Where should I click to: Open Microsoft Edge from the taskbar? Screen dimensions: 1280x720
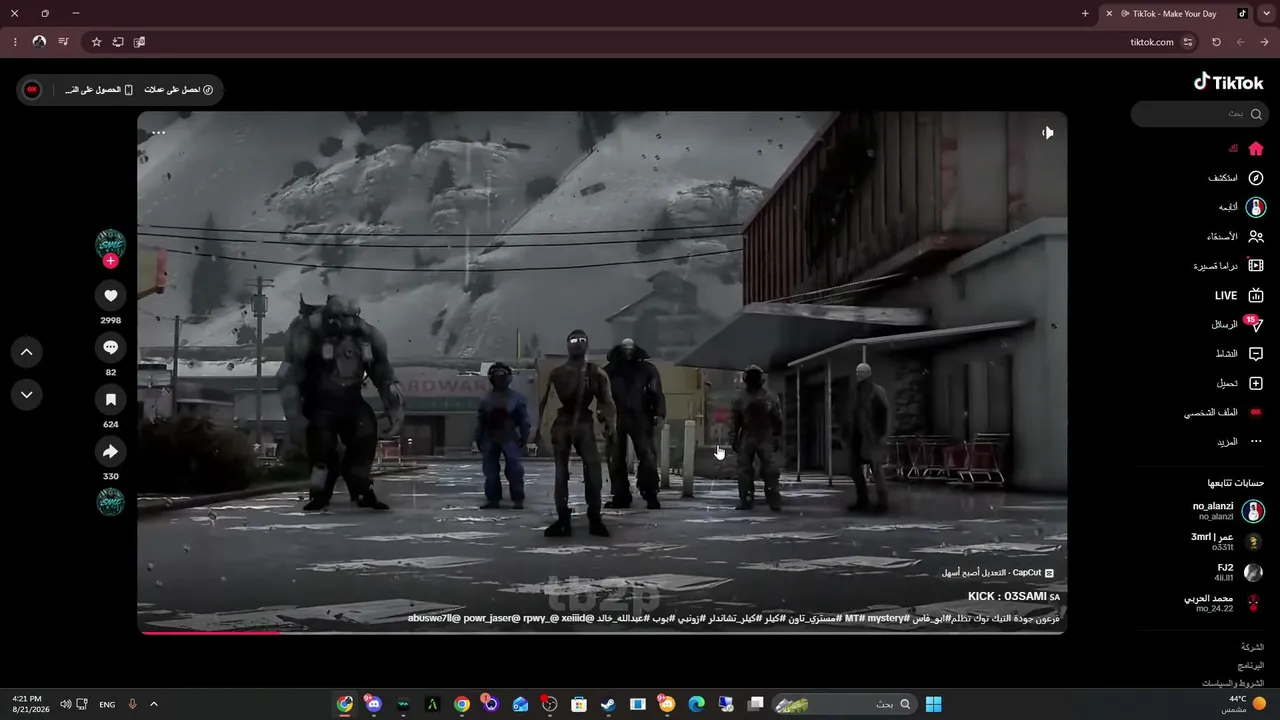(696, 704)
